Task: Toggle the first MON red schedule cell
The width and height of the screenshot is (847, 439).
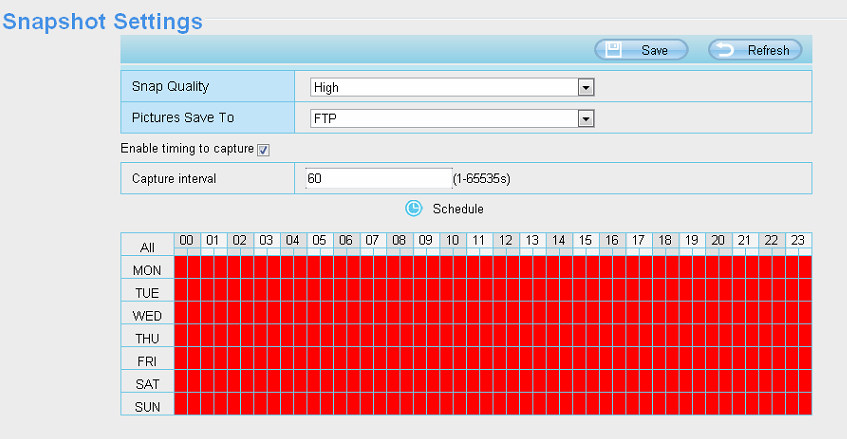Action: click(181, 268)
